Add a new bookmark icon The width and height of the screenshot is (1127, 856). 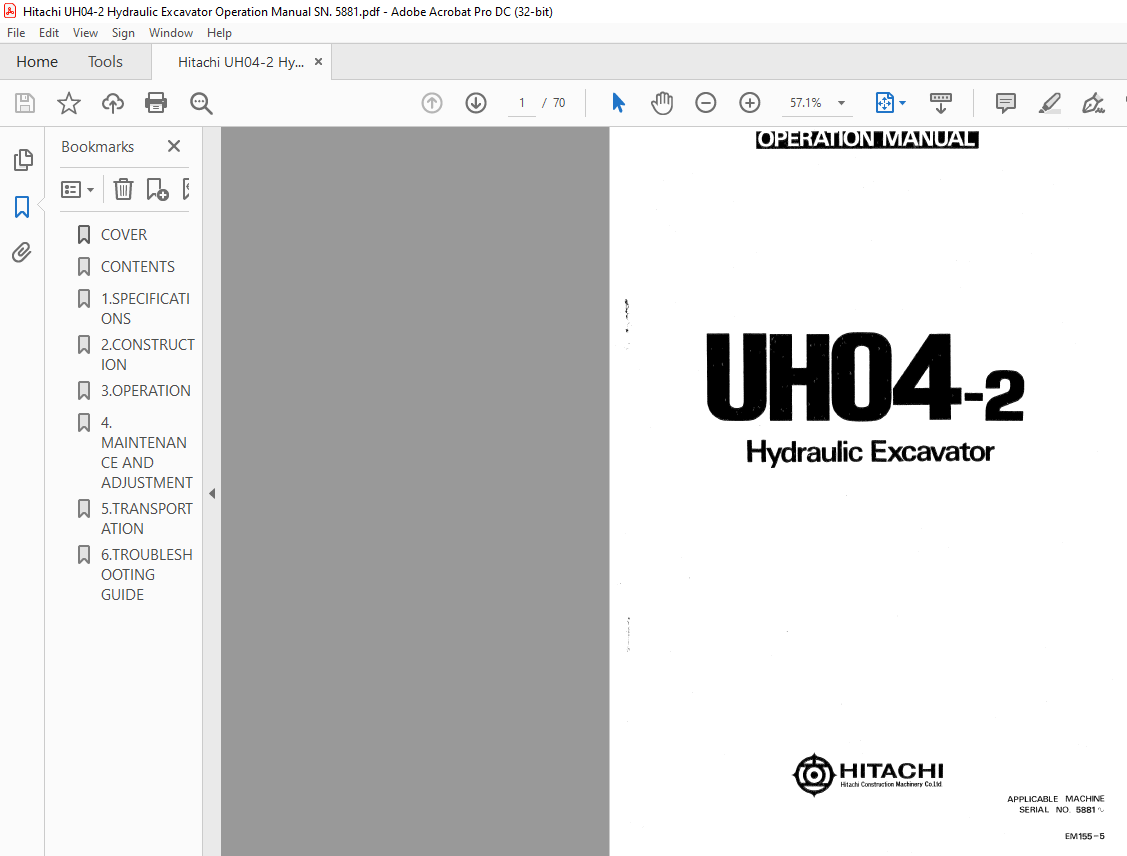157,189
